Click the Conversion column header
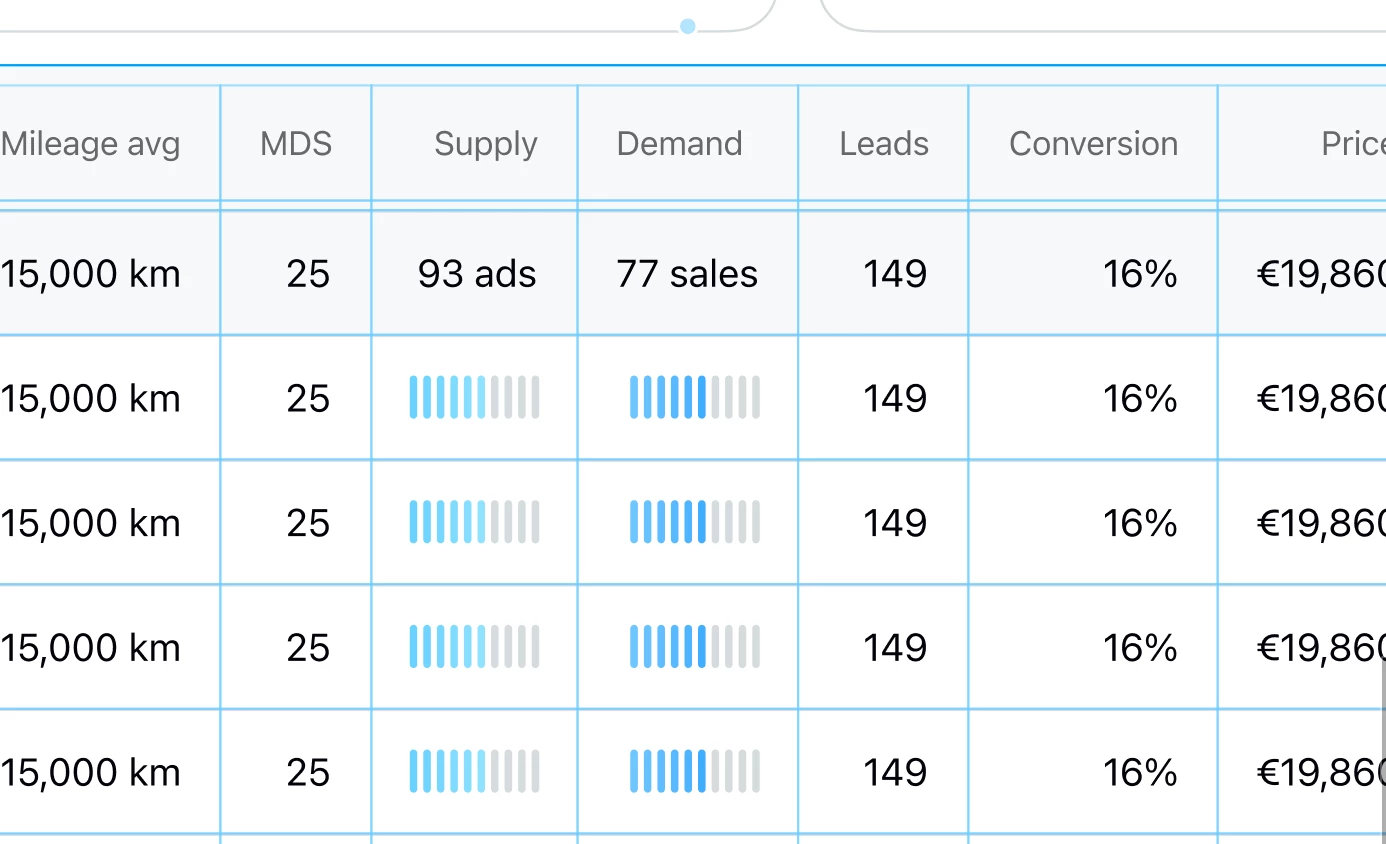1386x844 pixels. click(x=1093, y=144)
